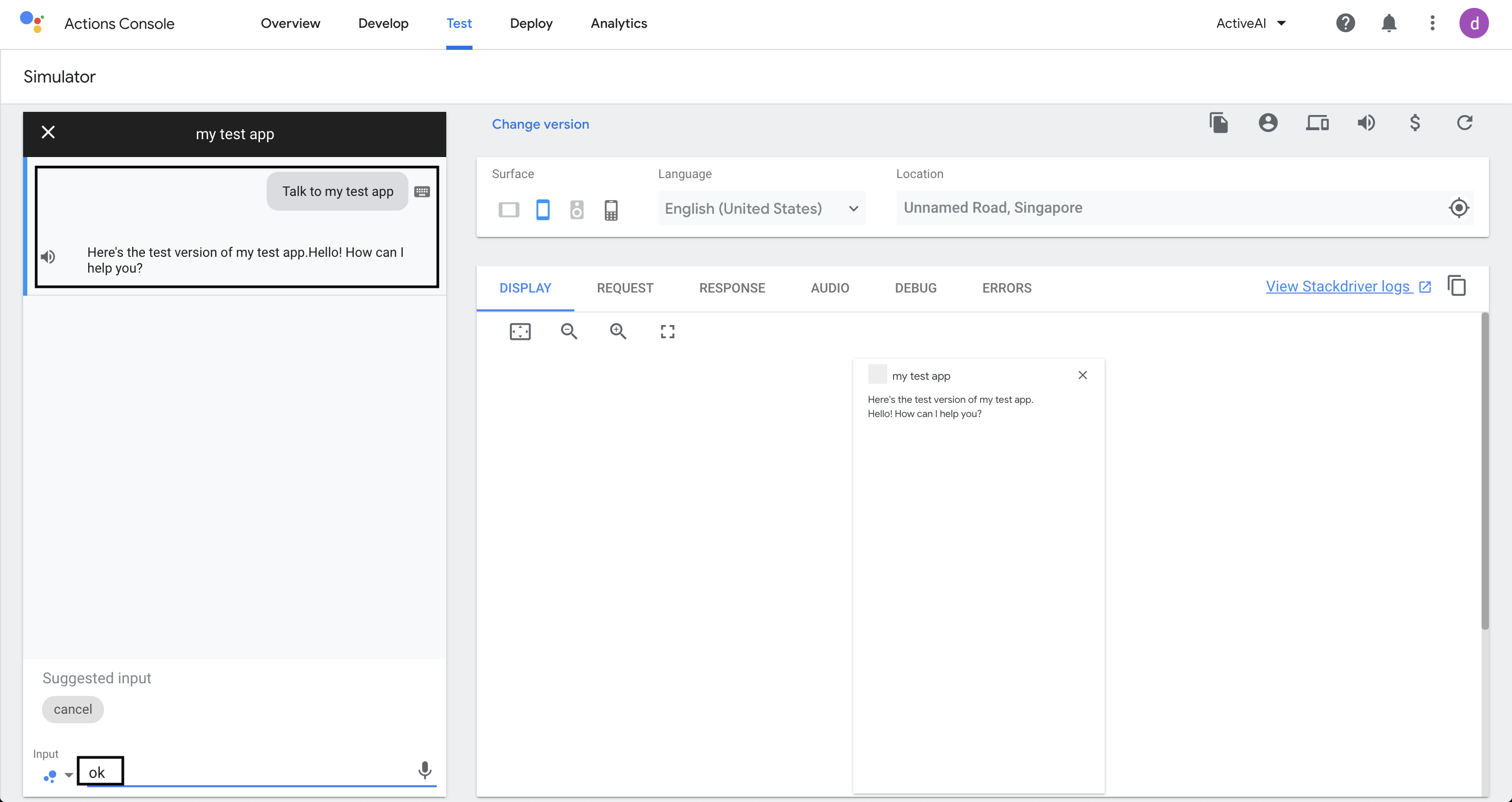Switch to the RESPONSE tab
Screen dimensions: 1512x802
732,288
